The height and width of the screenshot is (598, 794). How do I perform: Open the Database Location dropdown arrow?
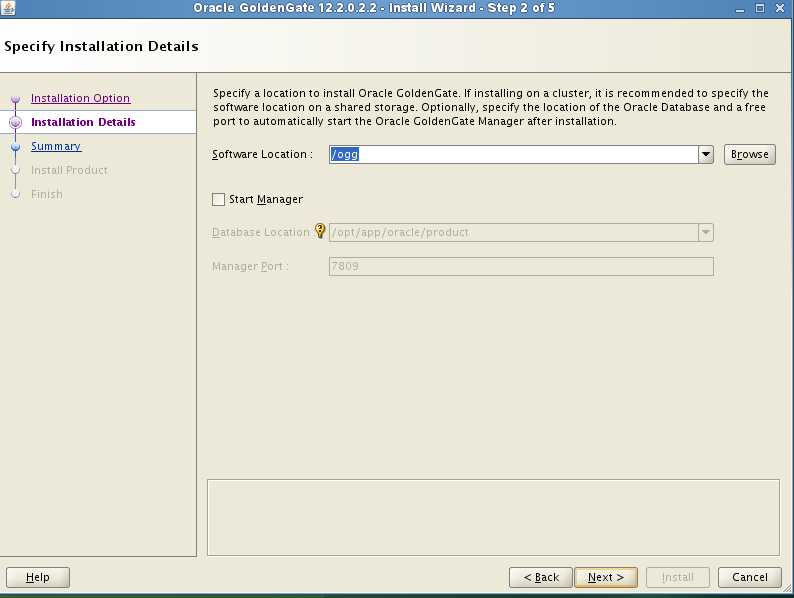(x=705, y=232)
